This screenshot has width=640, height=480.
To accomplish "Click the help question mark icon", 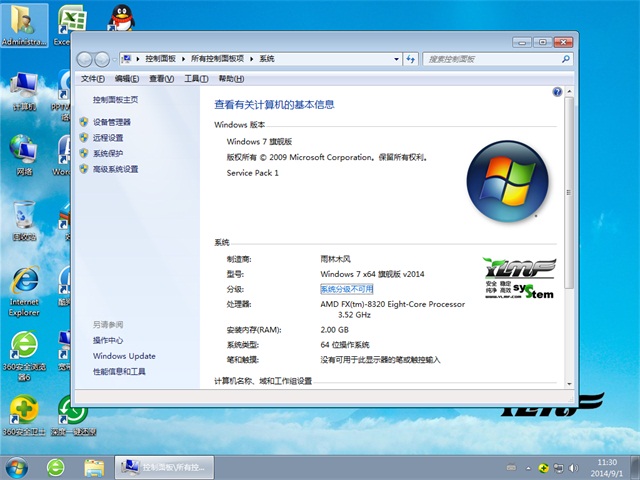I will (x=557, y=92).
